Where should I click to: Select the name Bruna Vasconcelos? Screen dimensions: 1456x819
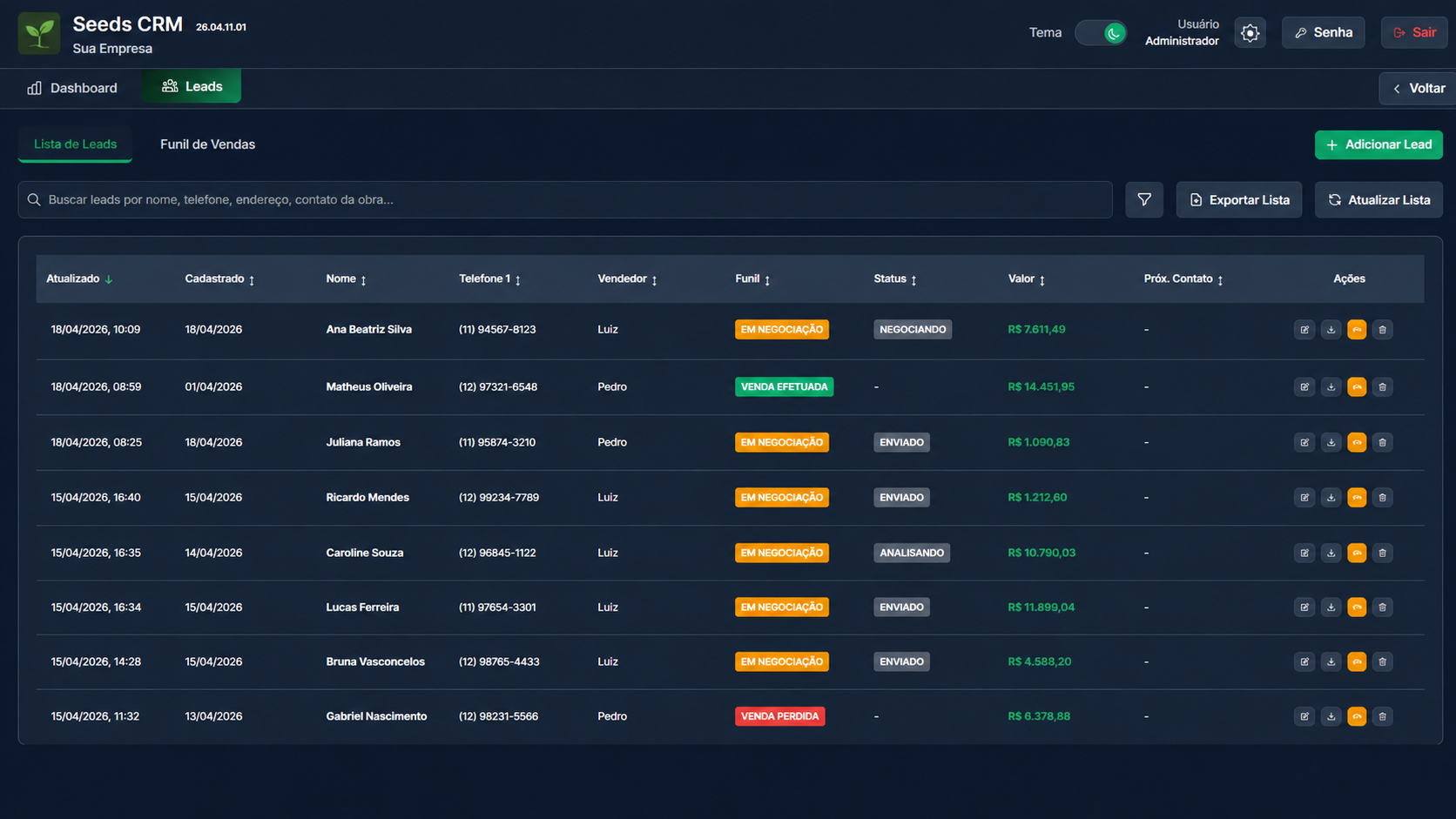(x=375, y=661)
